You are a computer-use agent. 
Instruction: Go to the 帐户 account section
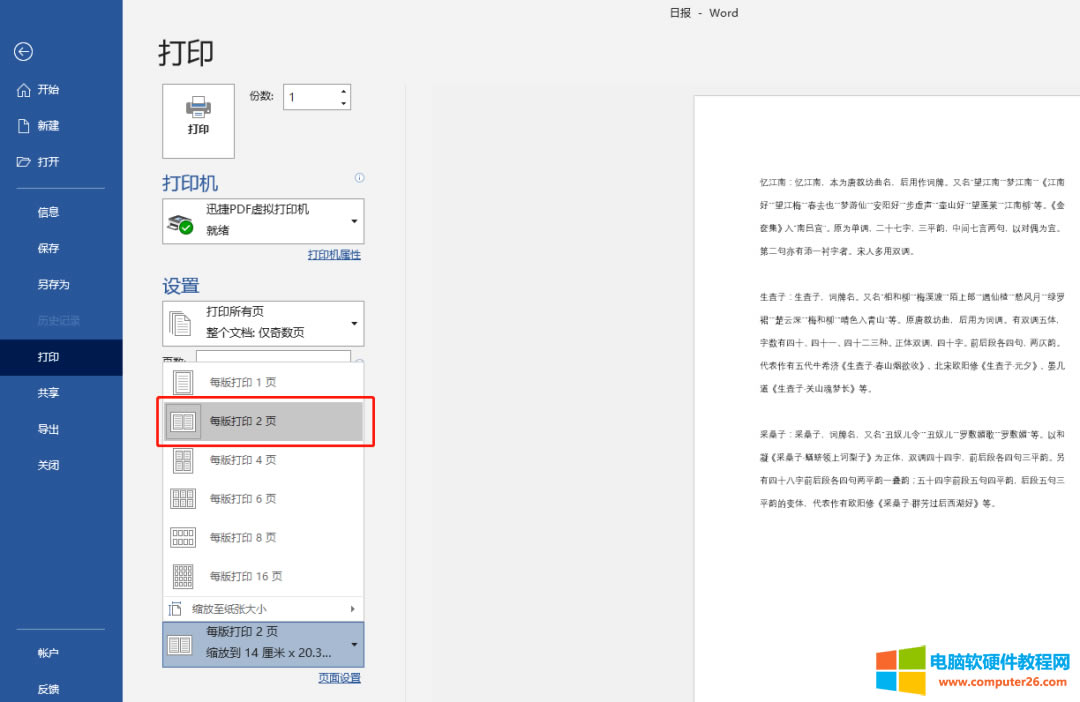pos(48,652)
